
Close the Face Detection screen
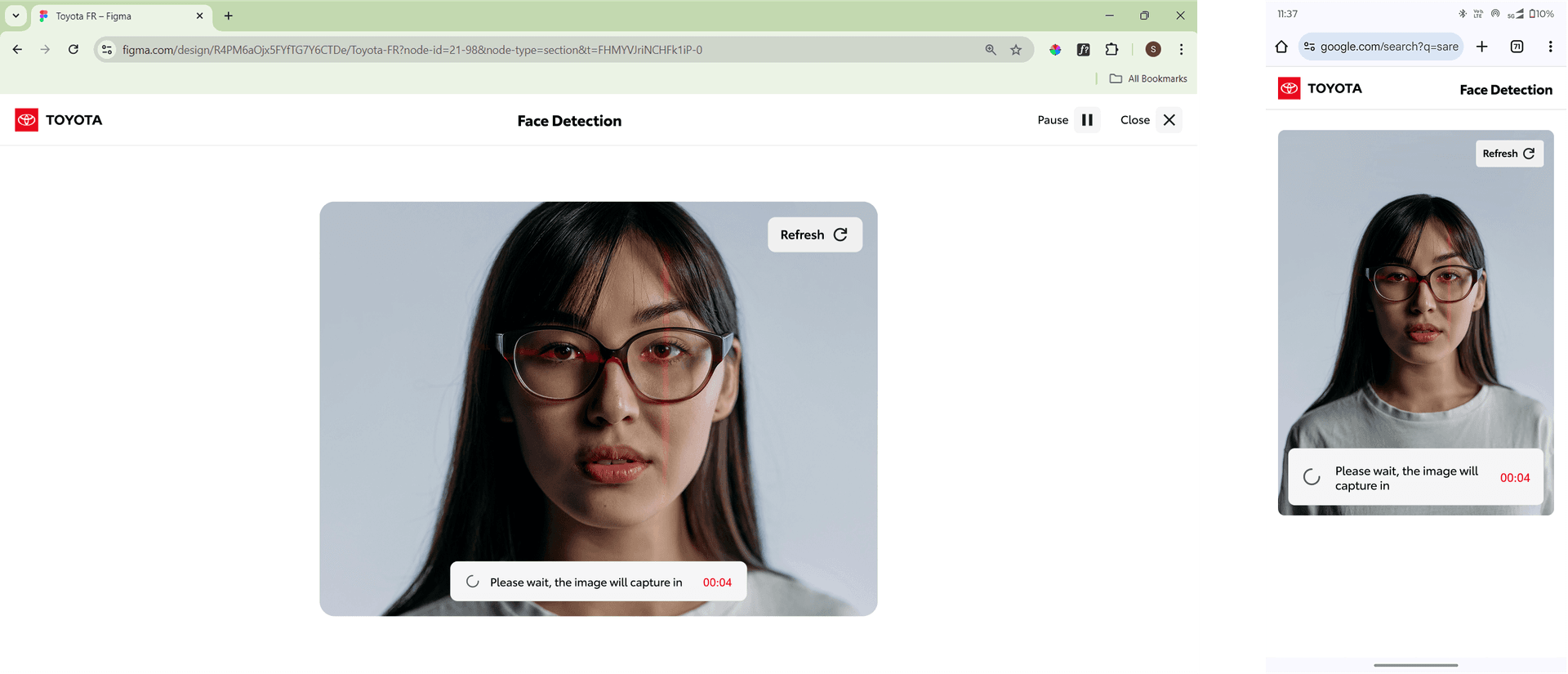[1169, 120]
